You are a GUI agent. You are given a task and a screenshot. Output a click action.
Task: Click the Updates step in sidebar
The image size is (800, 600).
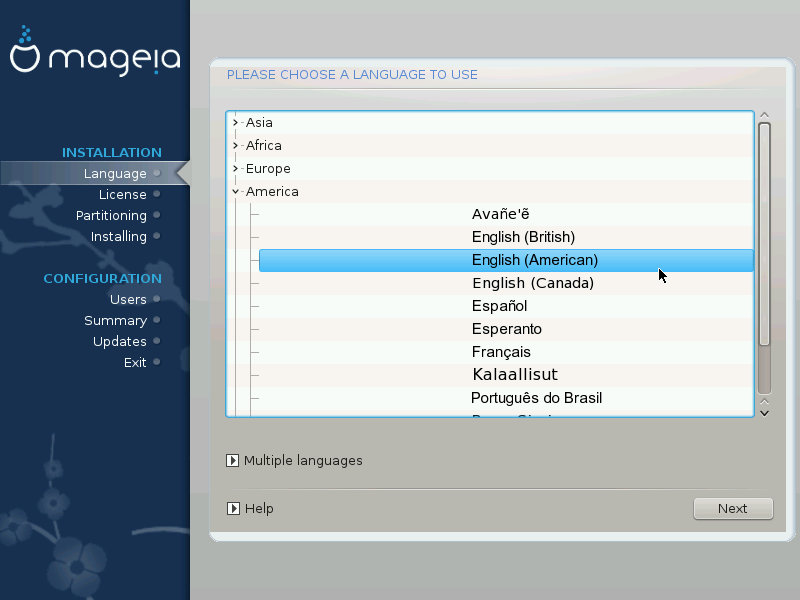(x=119, y=341)
